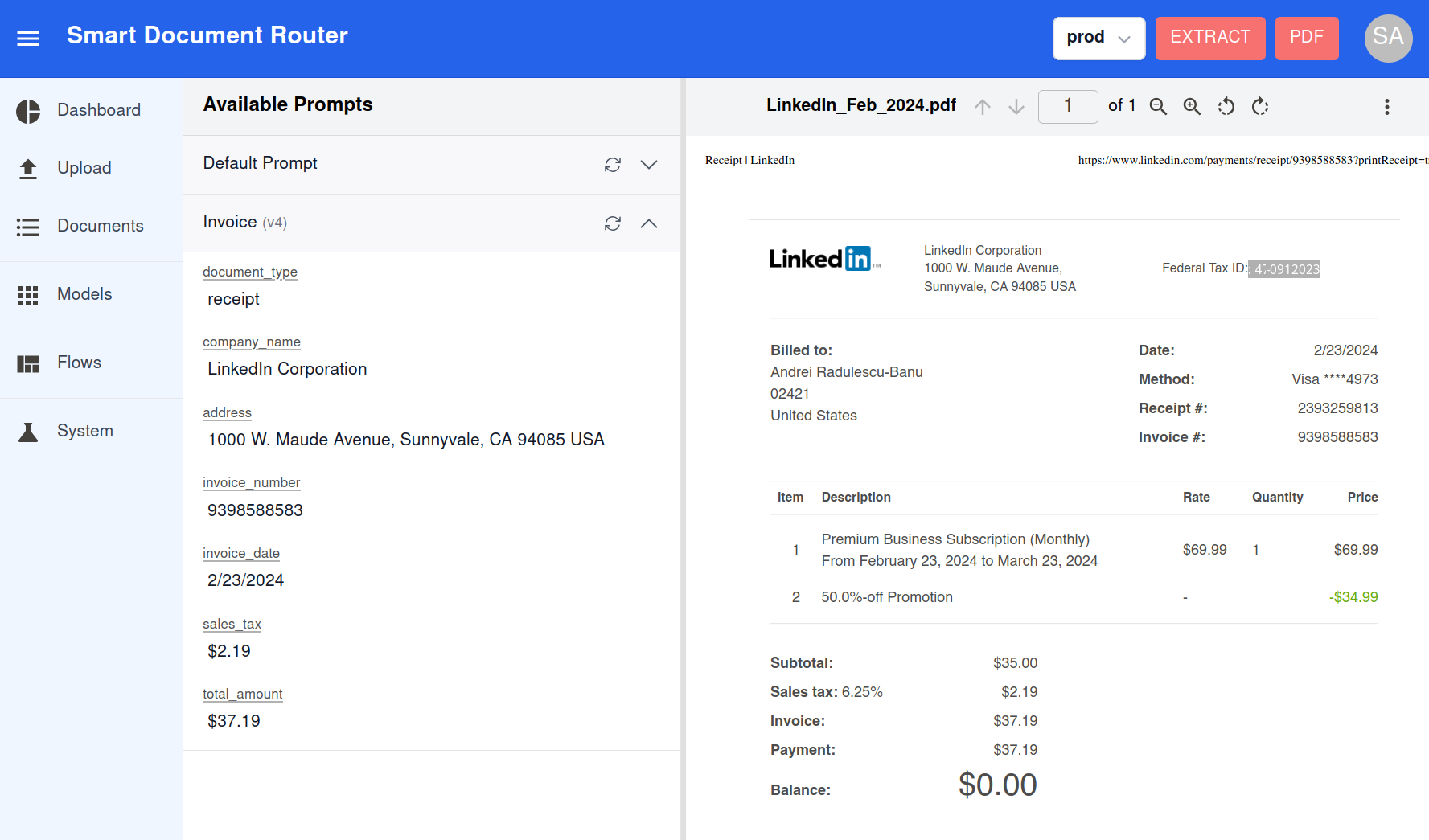This screenshot has width=1429, height=840.
Task: Click the LinkedIn_Feb_2024.pdf file name
Action: [861, 105]
